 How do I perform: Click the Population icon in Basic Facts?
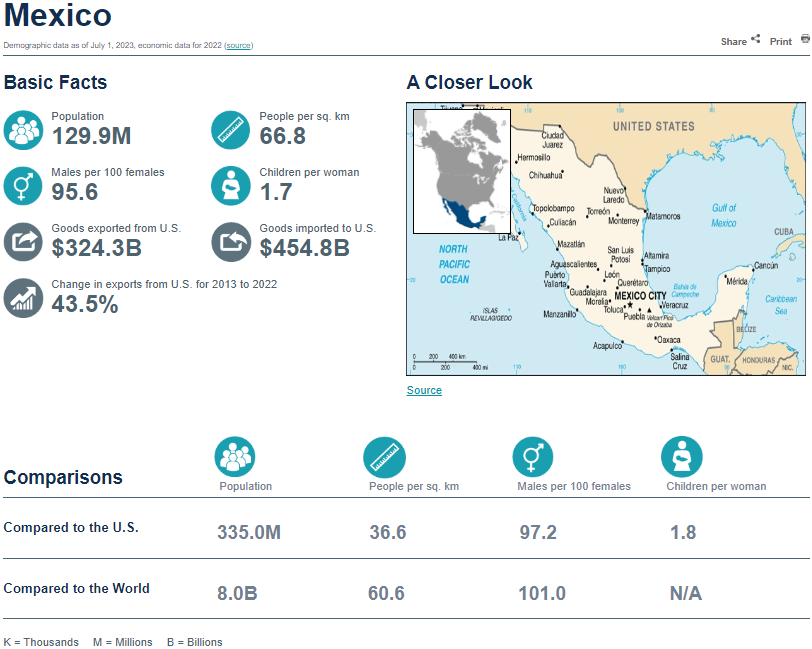[23, 130]
